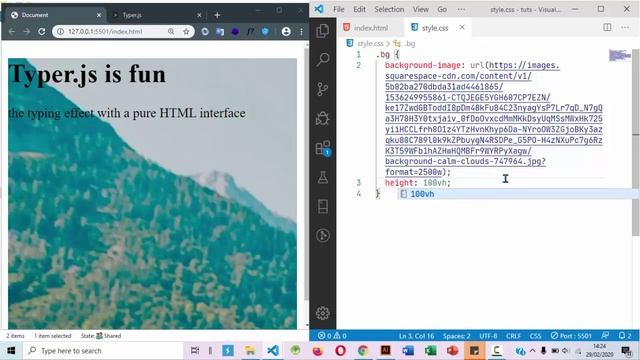
Task: Close the Typer.js browser tab
Action: tap(199, 15)
